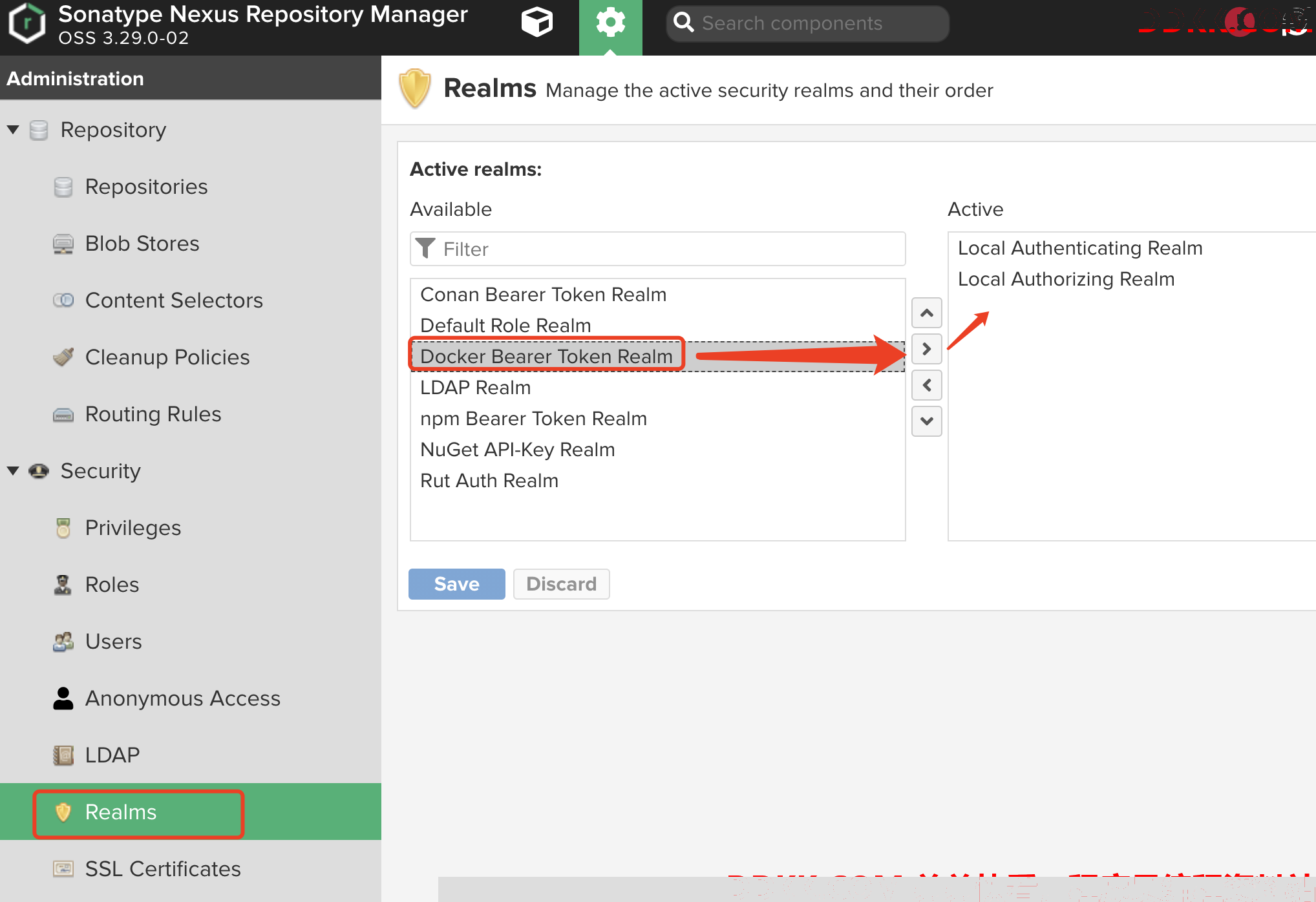Move selected realm to Active list
Screen dimensions: 1316x902
pos(926,349)
